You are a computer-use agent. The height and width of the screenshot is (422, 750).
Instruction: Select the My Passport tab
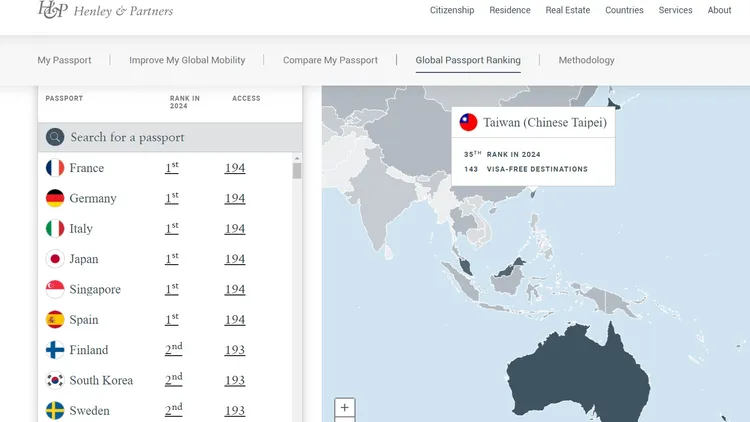pos(64,60)
